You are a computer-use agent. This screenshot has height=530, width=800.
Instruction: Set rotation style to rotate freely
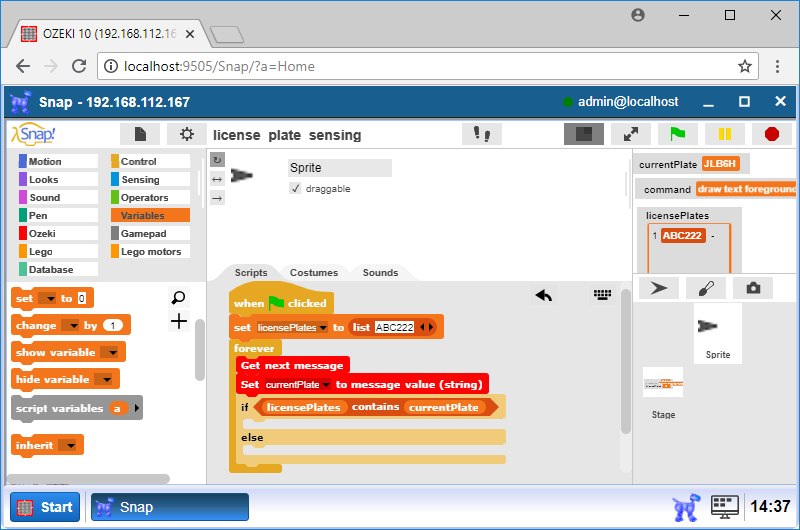coord(217,160)
